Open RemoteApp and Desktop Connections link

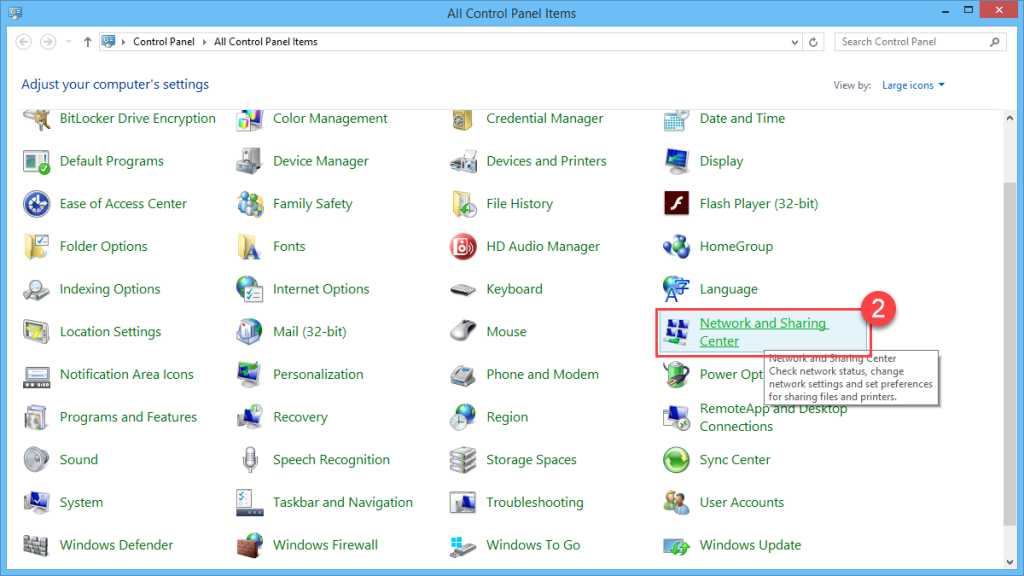pos(773,418)
